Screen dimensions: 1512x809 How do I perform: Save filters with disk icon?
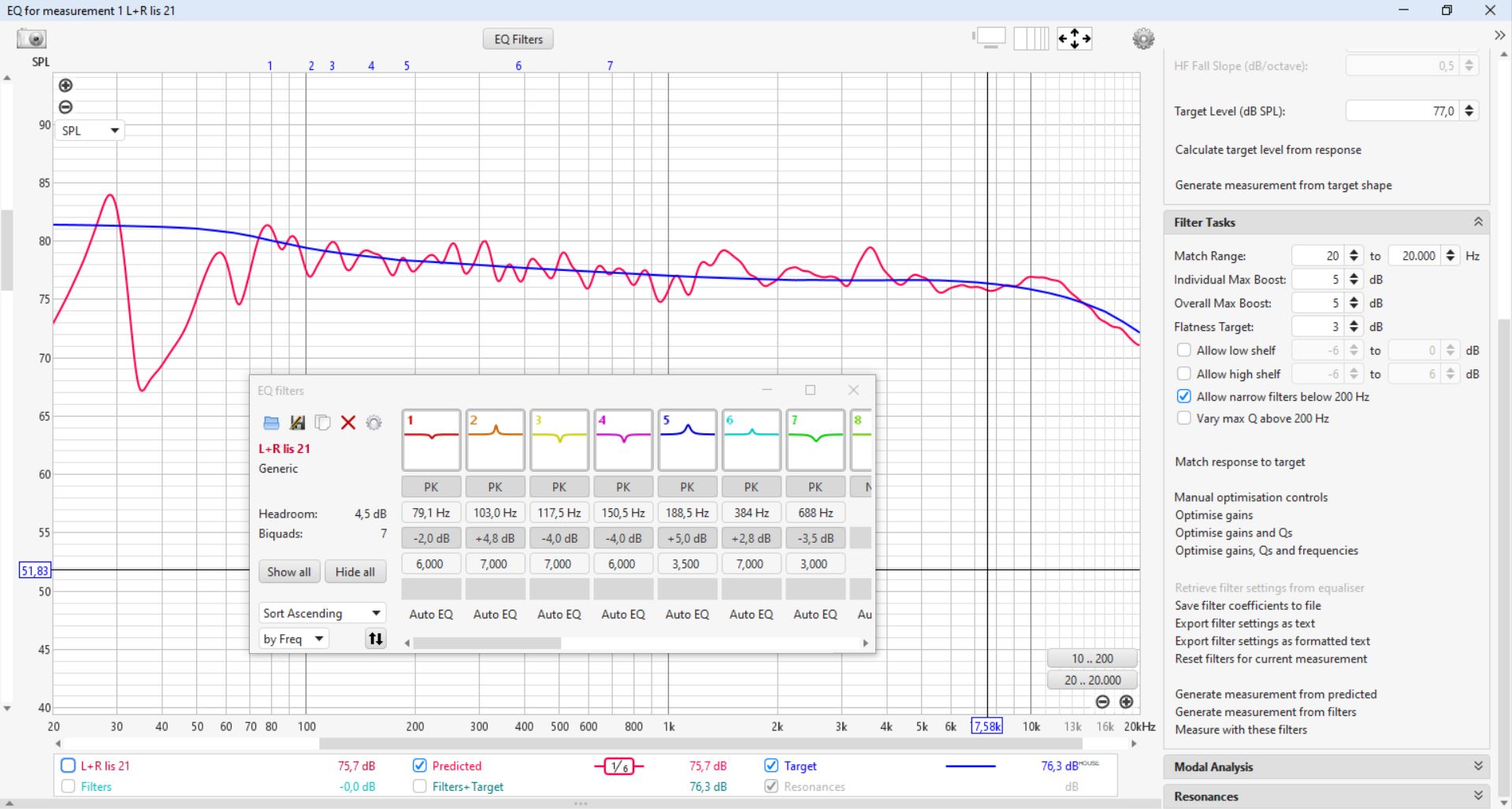pyautogui.click(x=297, y=423)
